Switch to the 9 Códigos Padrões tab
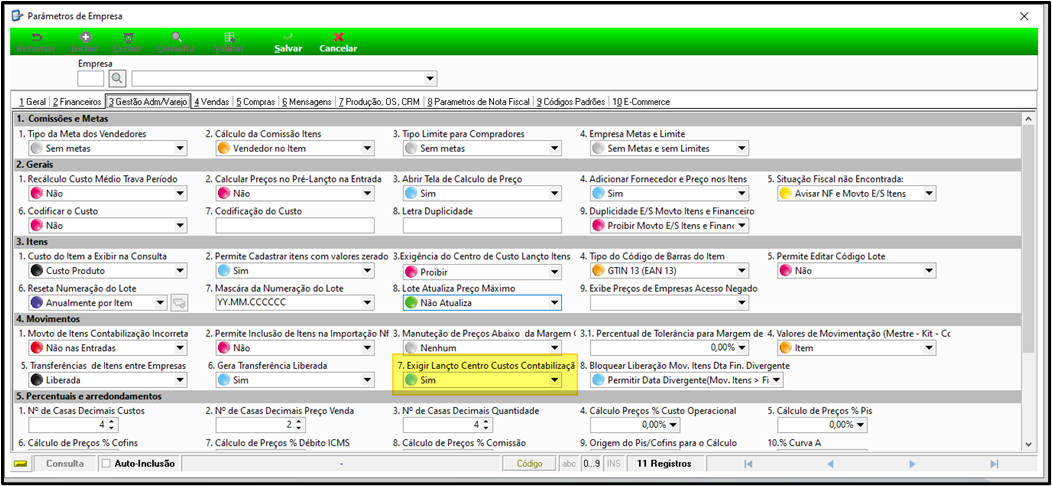1052x486 pixels. point(571,102)
